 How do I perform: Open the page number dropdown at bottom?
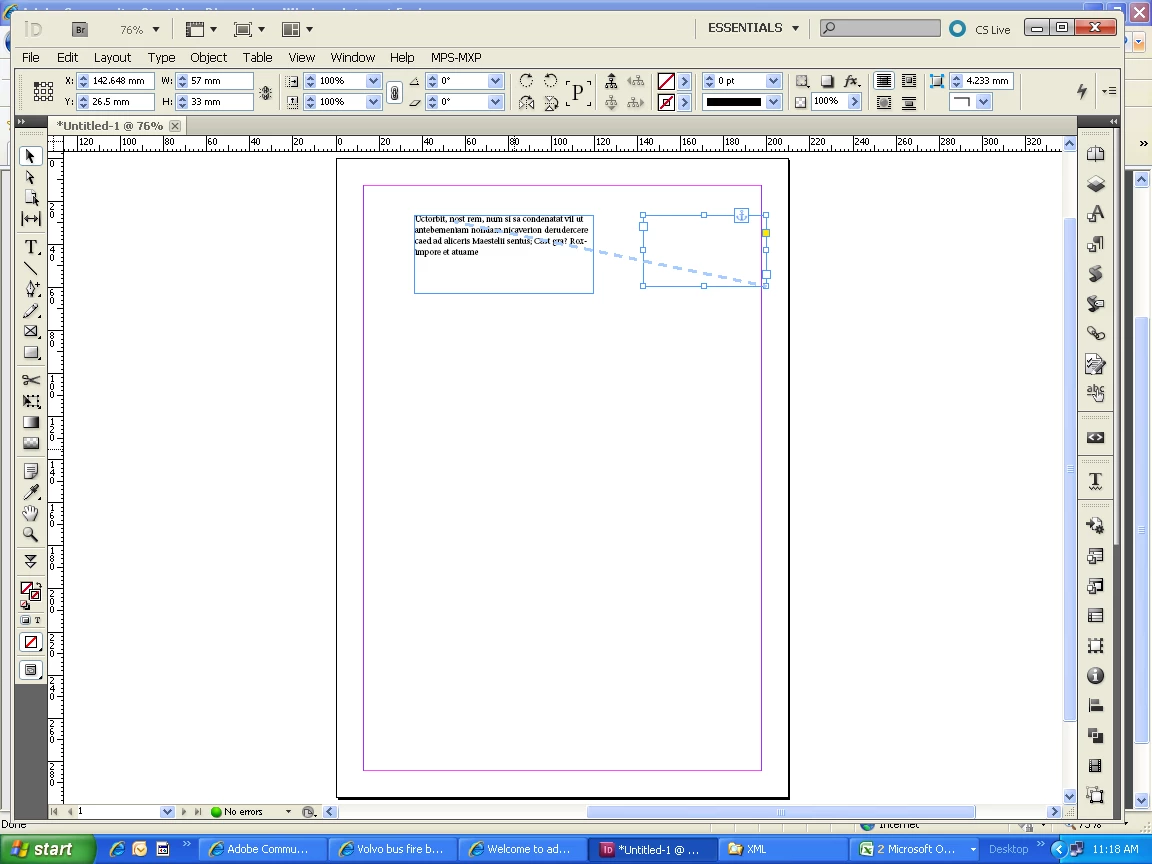[x=167, y=812]
